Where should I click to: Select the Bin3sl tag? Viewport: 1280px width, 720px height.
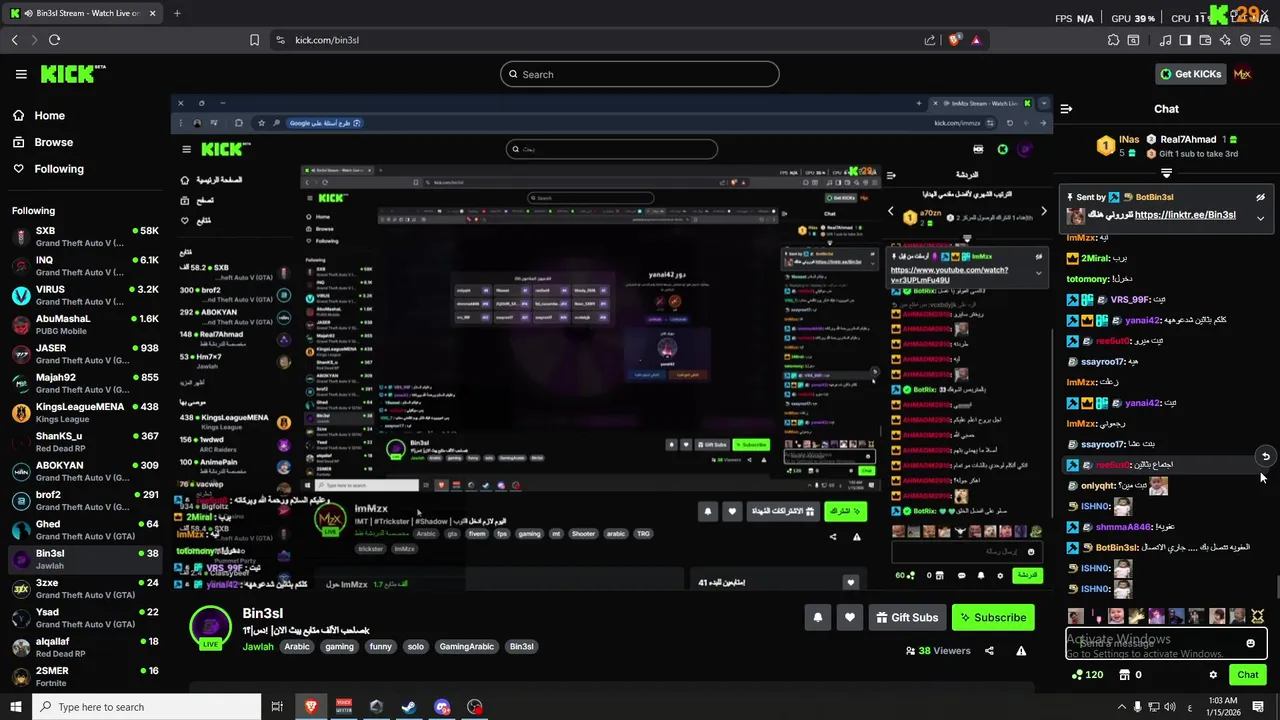tap(521, 647)
